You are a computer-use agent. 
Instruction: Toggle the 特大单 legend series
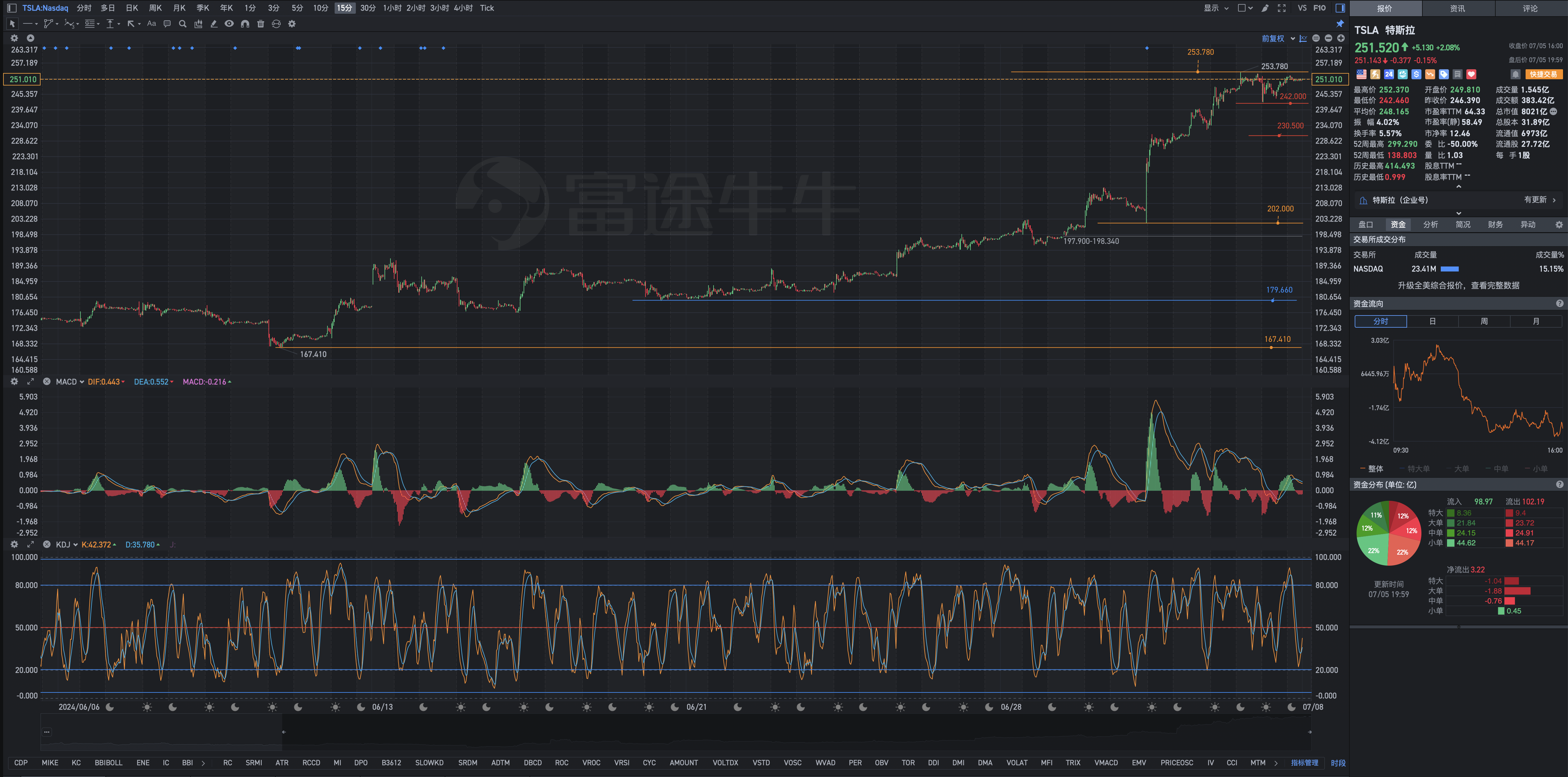click(1415, 469)
